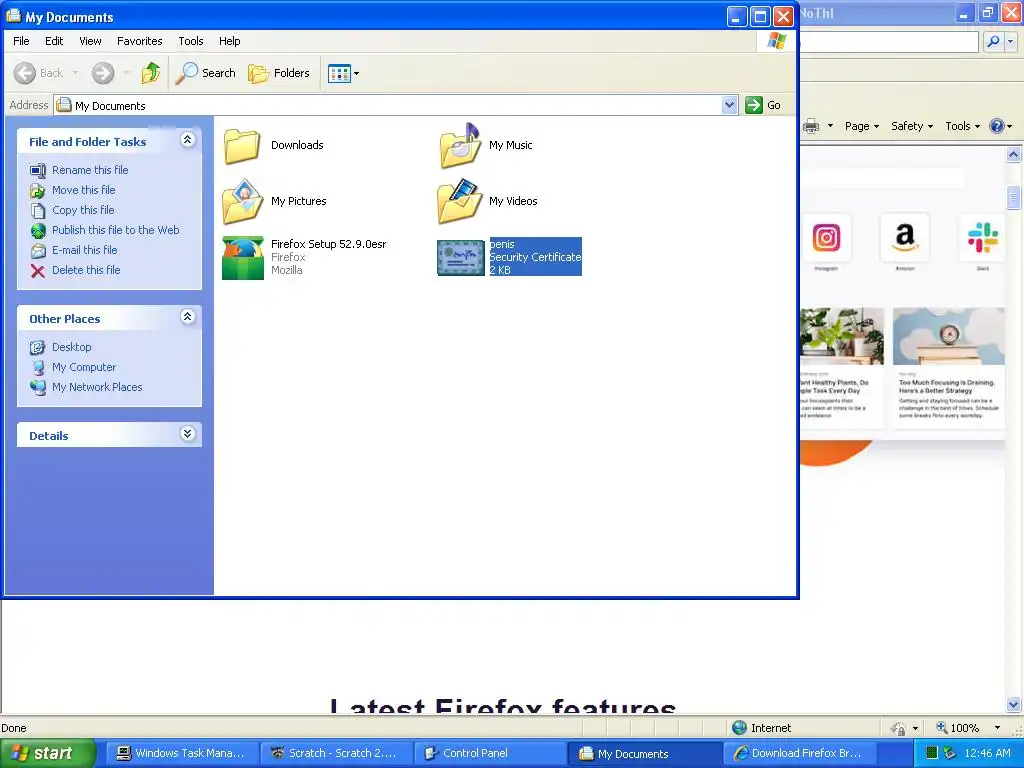This screenshot has width=1024, height=768.
Task: Click Delete this file task
Action: [86, 270]
